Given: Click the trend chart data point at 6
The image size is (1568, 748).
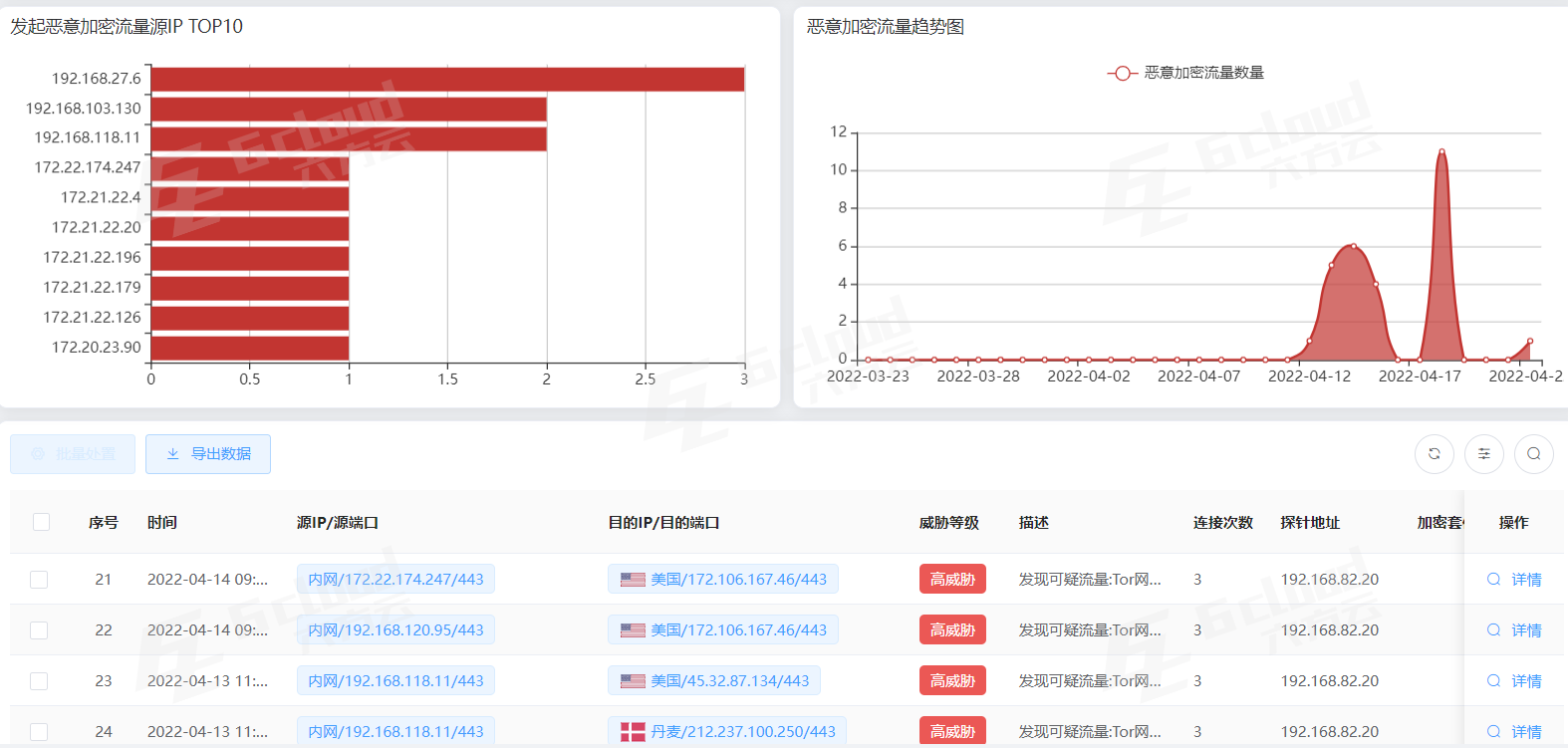Looking at the screenshot, I should pyautogui.click(x=1353, y=246).
